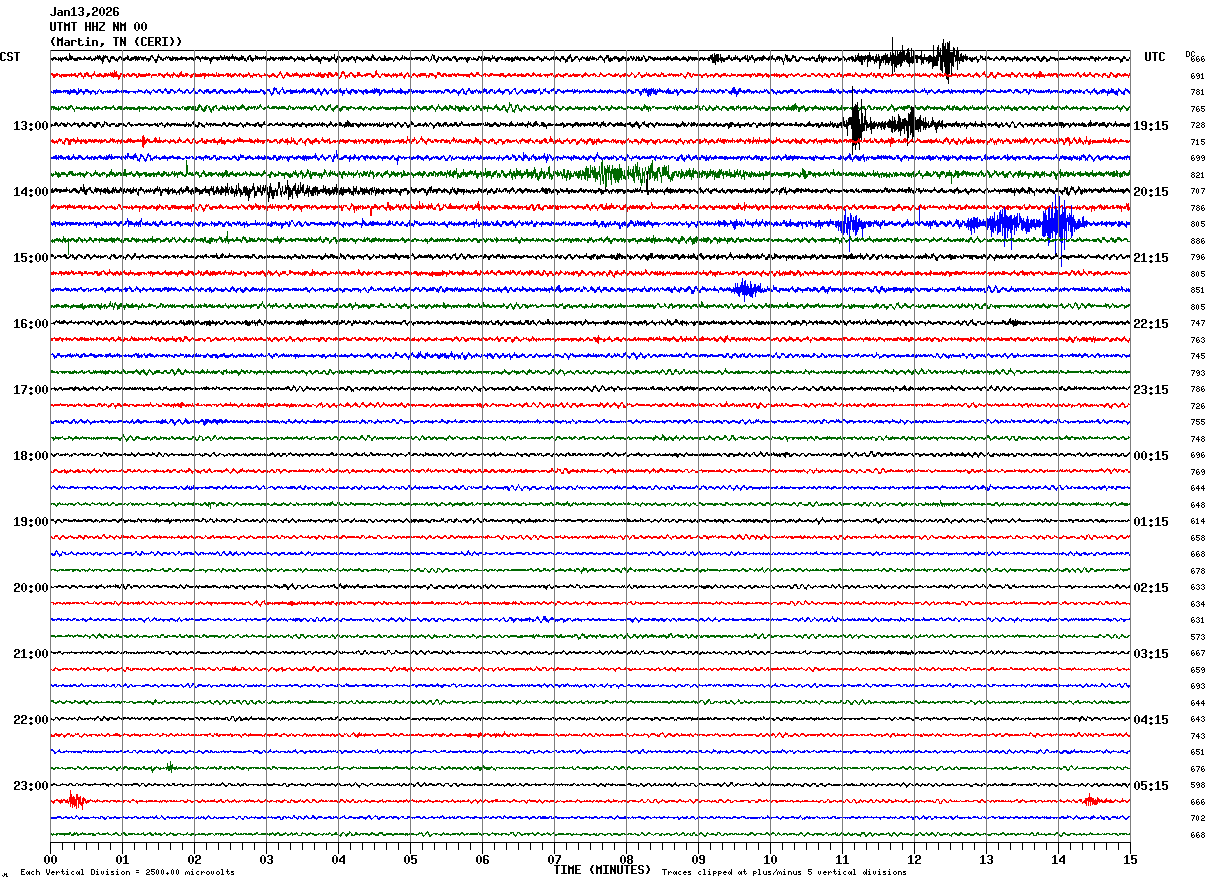
Task: Click the UTC timezone label
Action: (1155, 57)
